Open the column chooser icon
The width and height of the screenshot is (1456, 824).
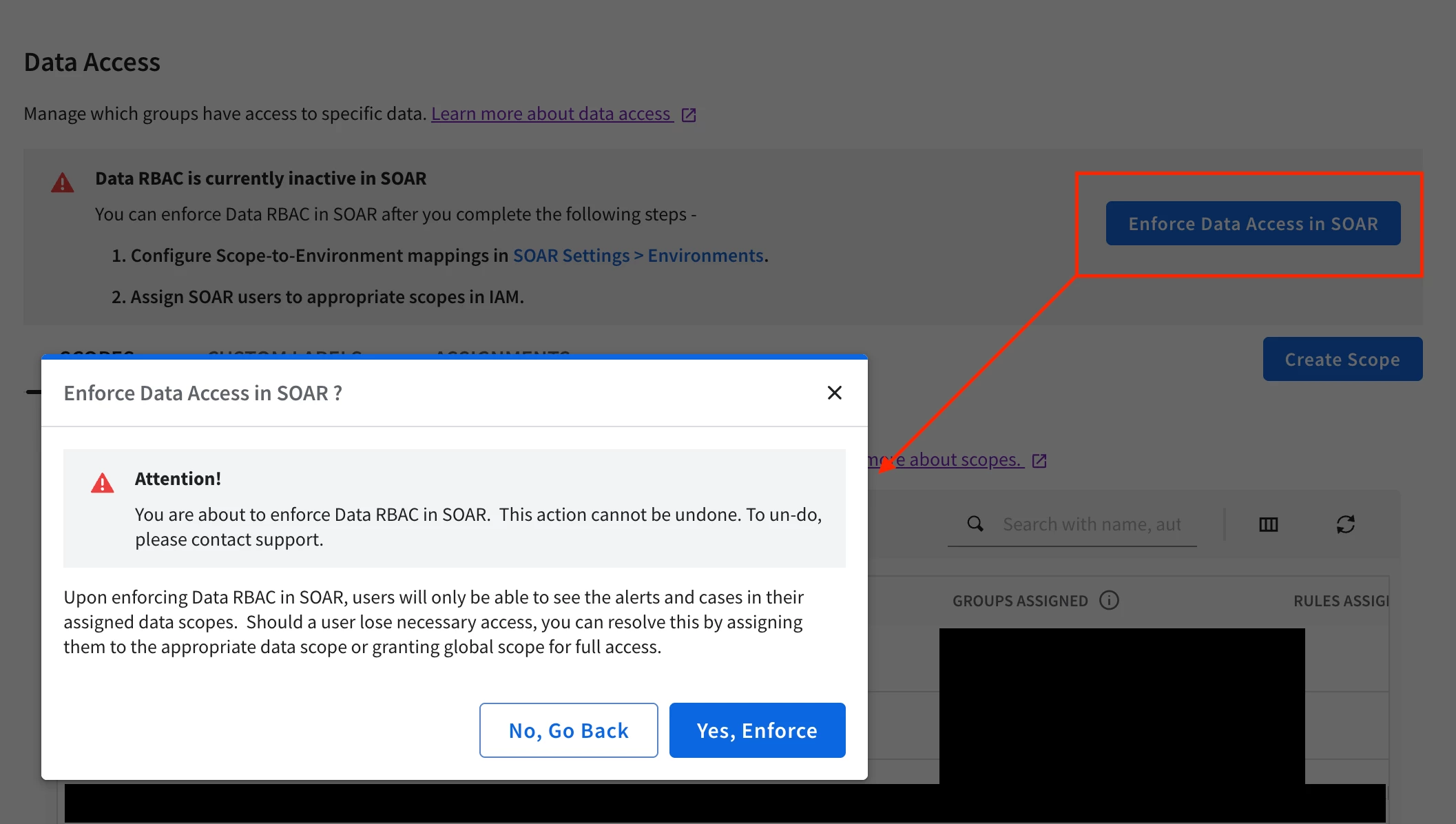pyautogui.click(x=1268, y=524)
